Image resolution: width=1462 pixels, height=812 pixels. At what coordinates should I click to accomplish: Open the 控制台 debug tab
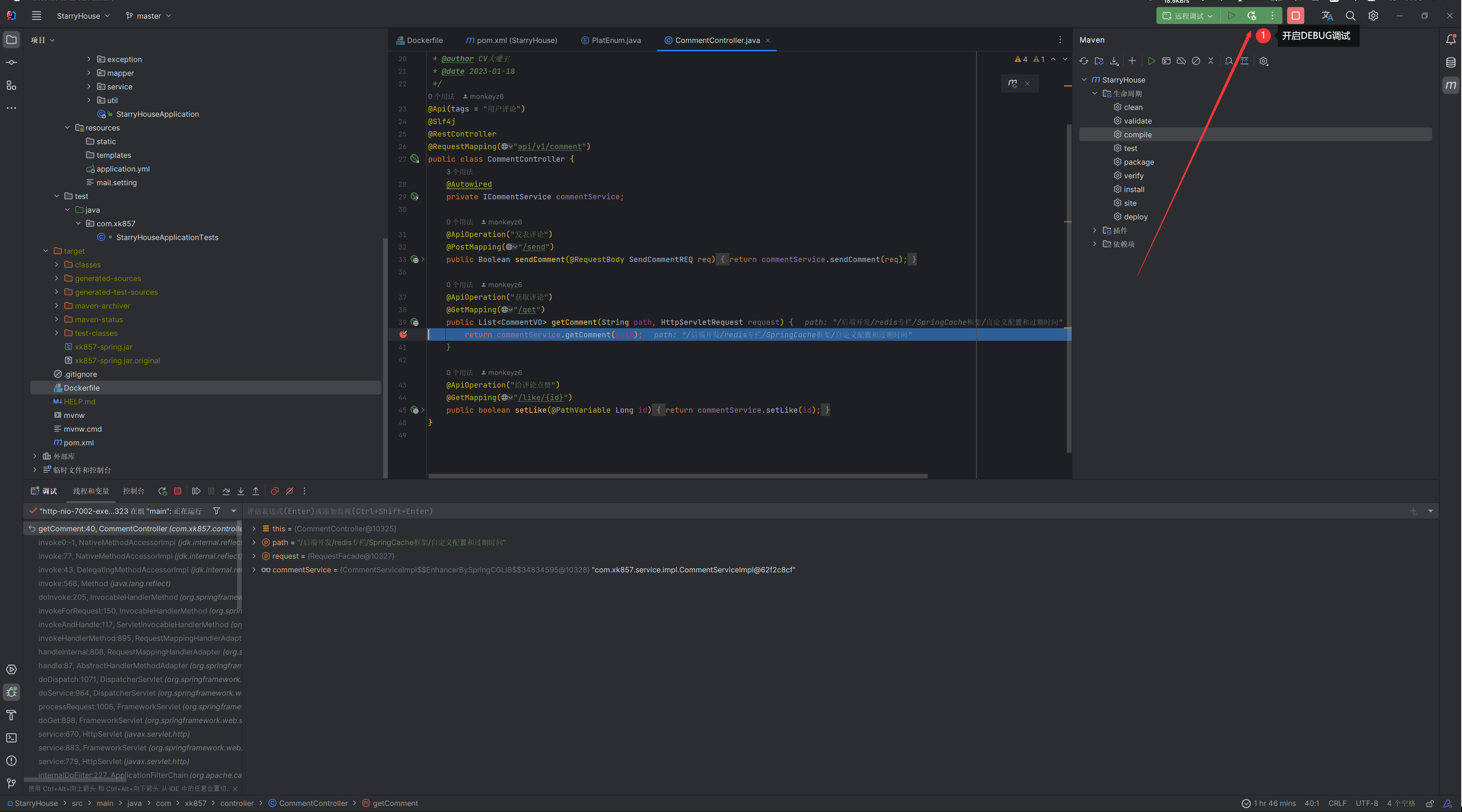[x=133, y=491]
